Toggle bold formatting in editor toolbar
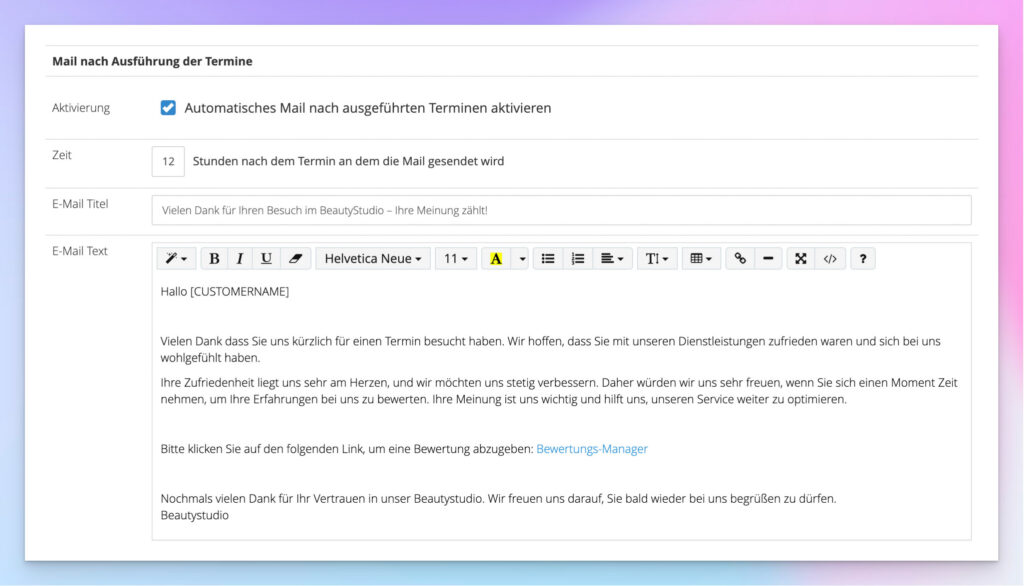 click(x=214, y=258)
